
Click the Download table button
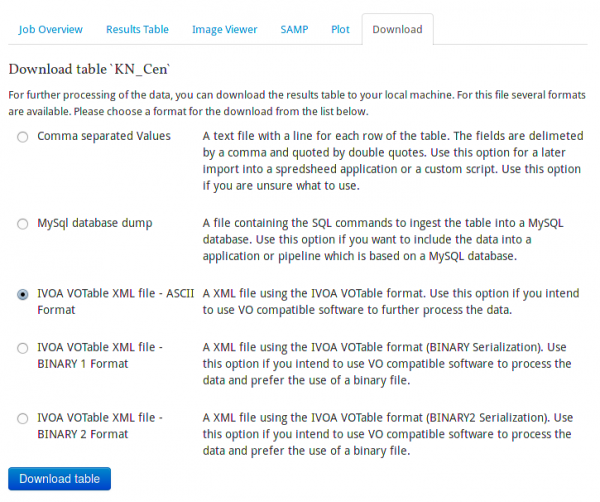tap(59, 479)
